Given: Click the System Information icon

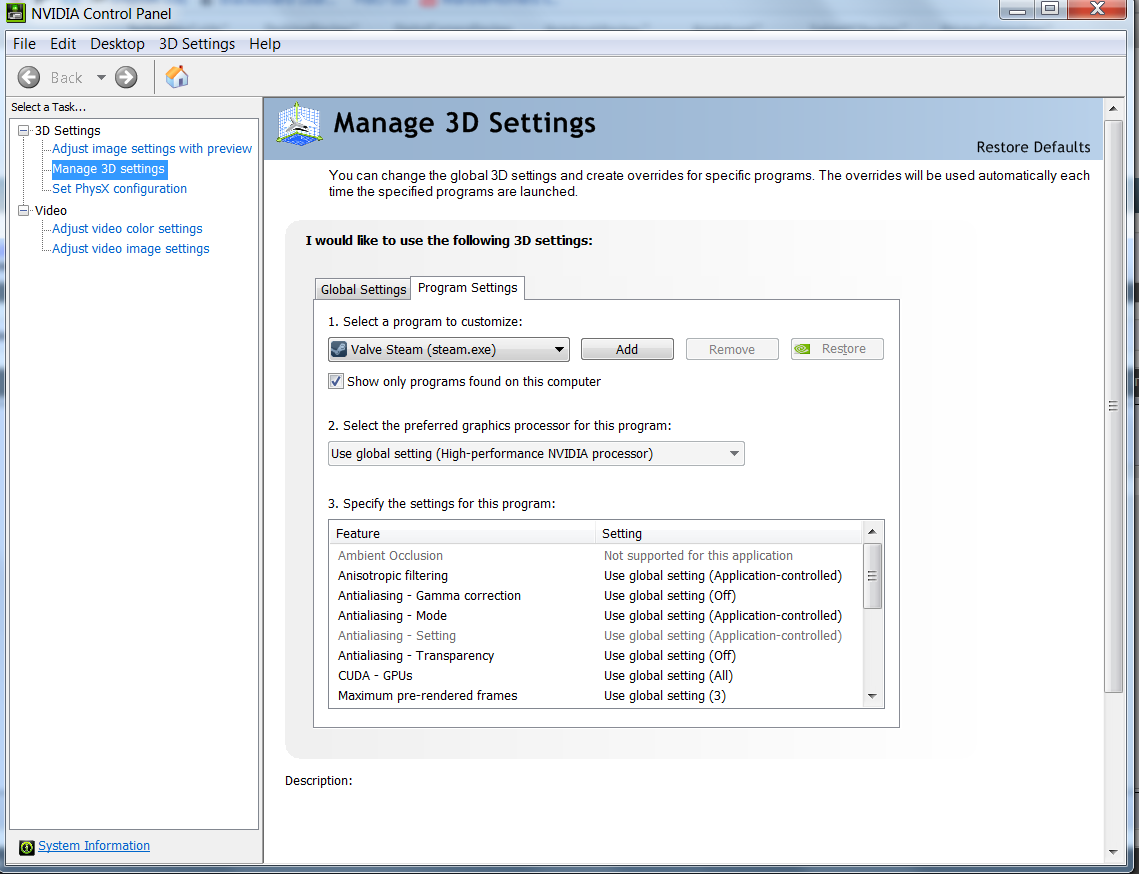Looking at the screenshot, I should coord(27,846).
